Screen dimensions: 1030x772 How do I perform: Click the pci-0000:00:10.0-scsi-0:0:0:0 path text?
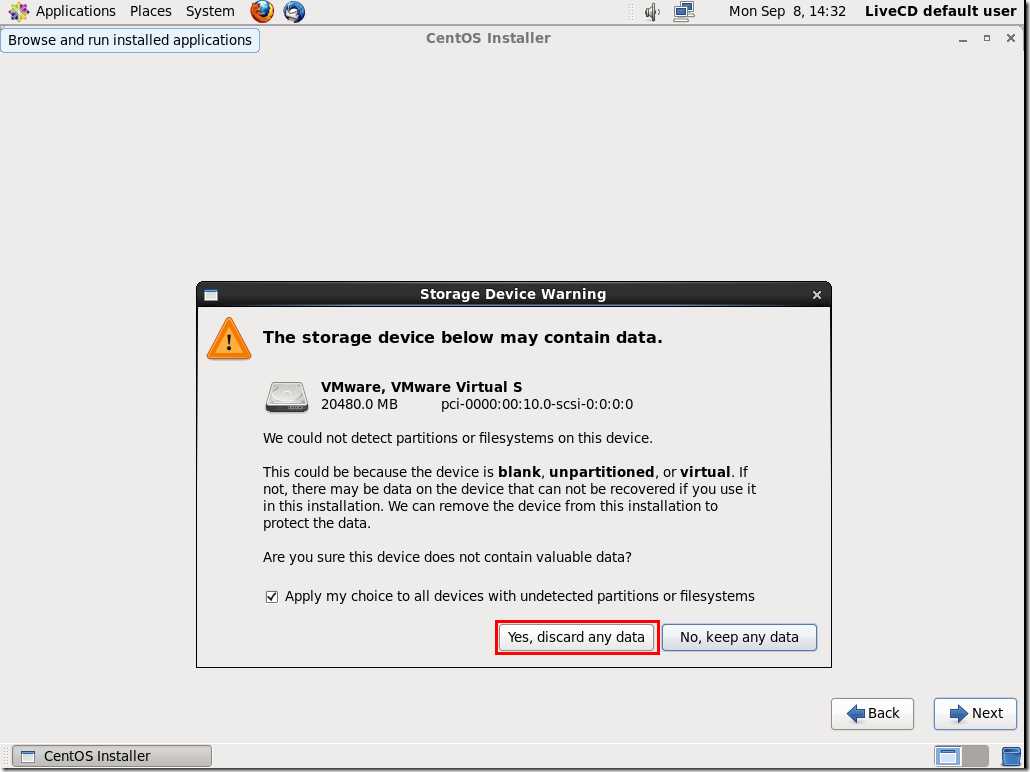537,405
